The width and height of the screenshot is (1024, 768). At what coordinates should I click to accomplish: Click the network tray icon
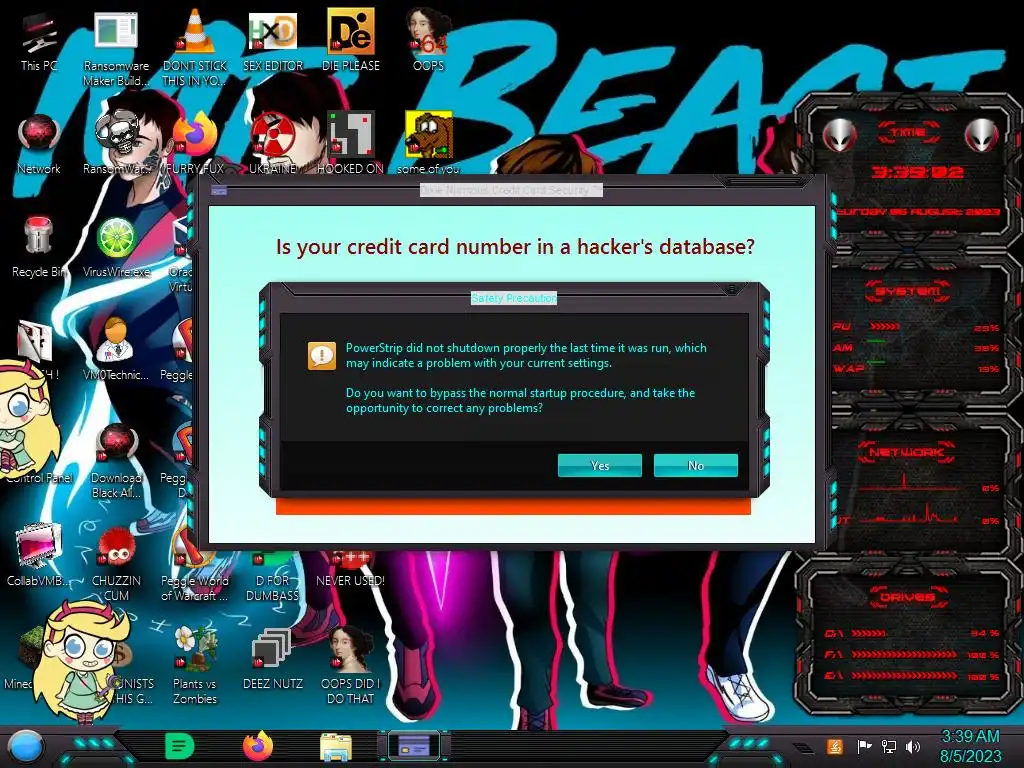click(888, 746)
